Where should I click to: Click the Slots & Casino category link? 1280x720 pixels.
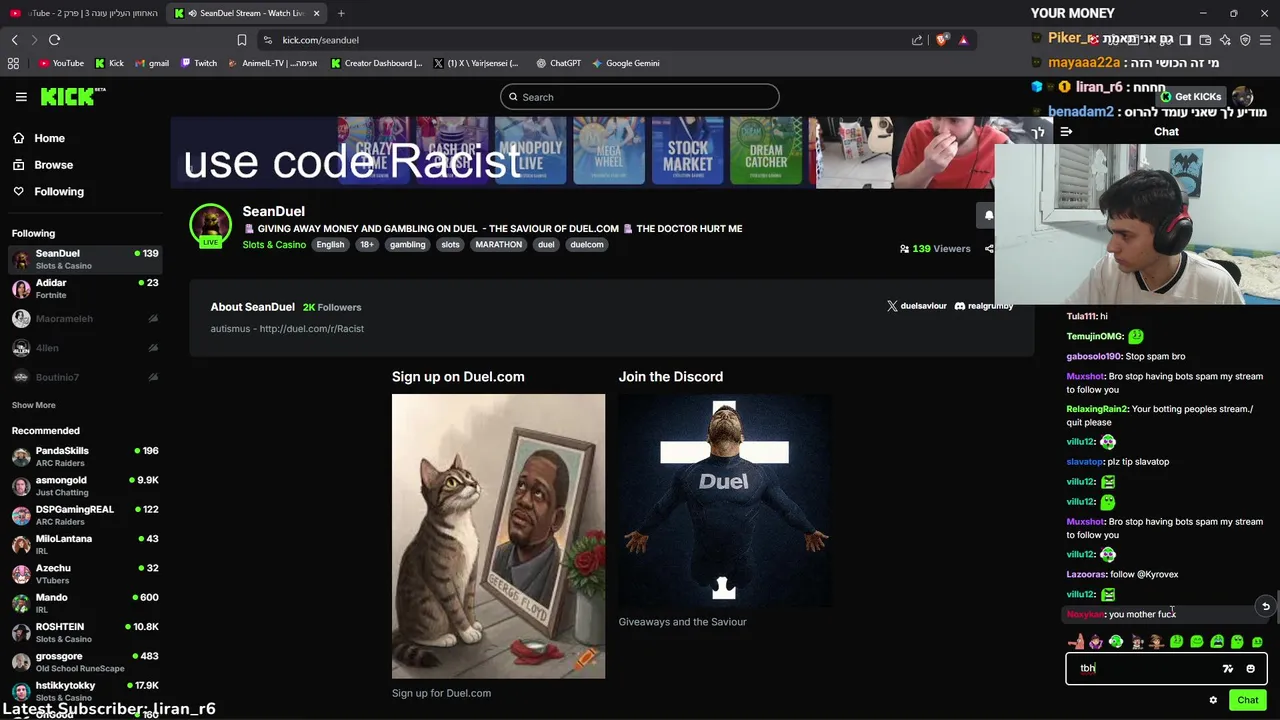[x=274, y=245]
